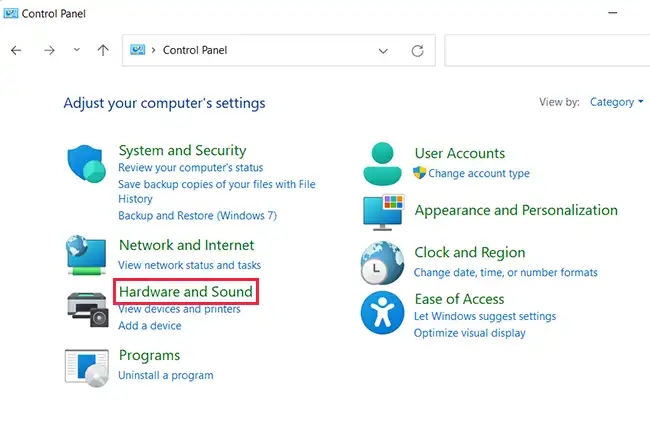Open View devices and printers
Image resolution: width=650 pixels, height=422 pixels.
point(179,309)
